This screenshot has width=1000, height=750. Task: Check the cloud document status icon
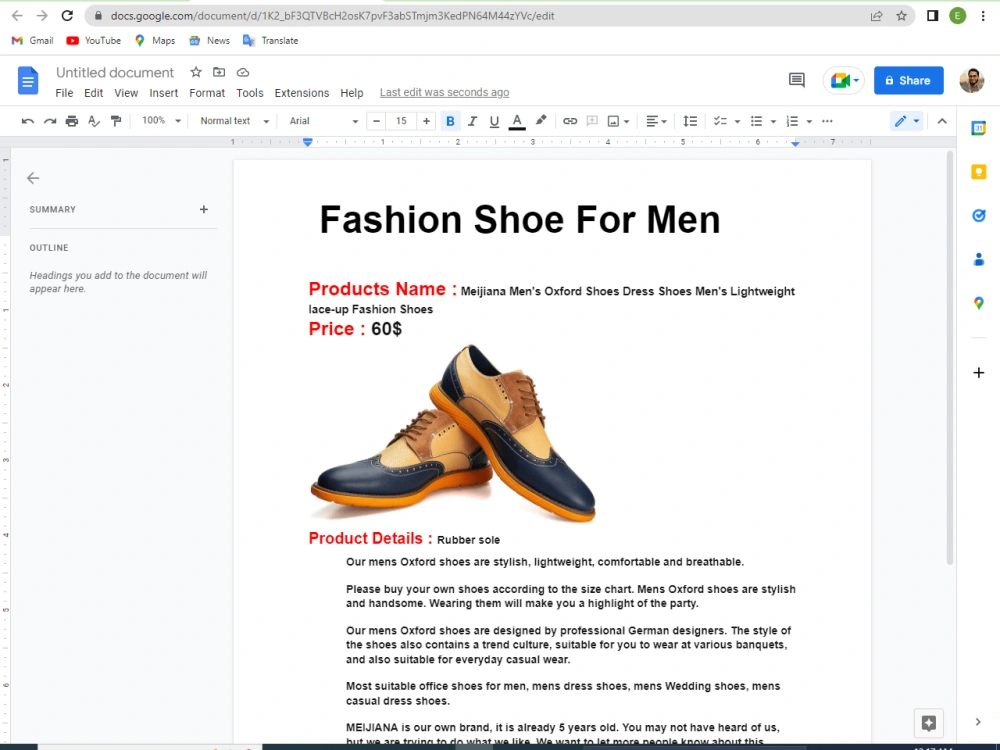pos(242,72)
